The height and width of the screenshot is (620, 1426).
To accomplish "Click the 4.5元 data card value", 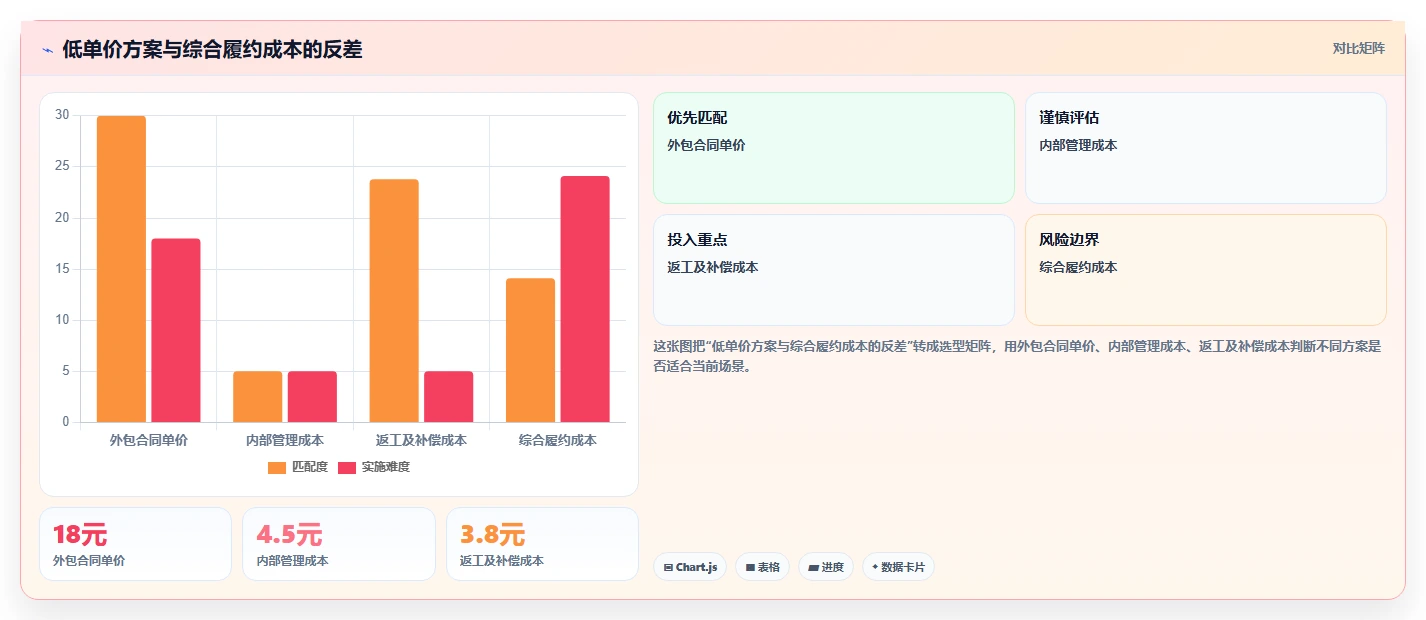I will pyautogui.click(x=289, y=535).
